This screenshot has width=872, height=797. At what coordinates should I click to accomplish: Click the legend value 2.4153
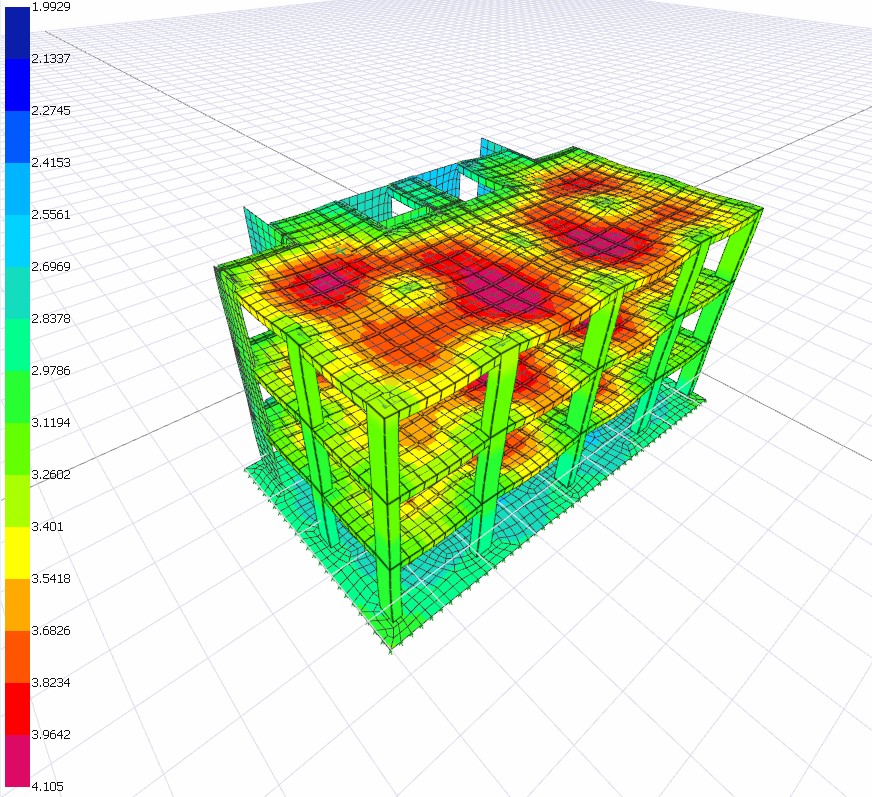coord(51,162)
